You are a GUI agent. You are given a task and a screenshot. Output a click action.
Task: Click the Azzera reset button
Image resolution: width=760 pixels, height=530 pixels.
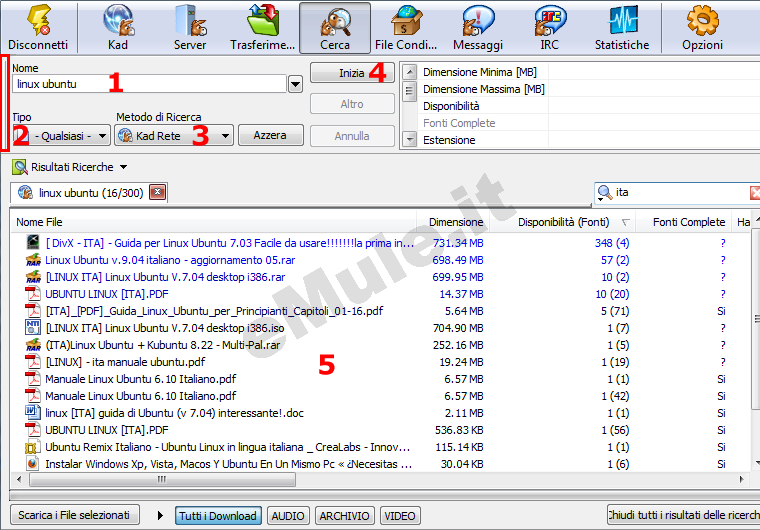[270, 135]
